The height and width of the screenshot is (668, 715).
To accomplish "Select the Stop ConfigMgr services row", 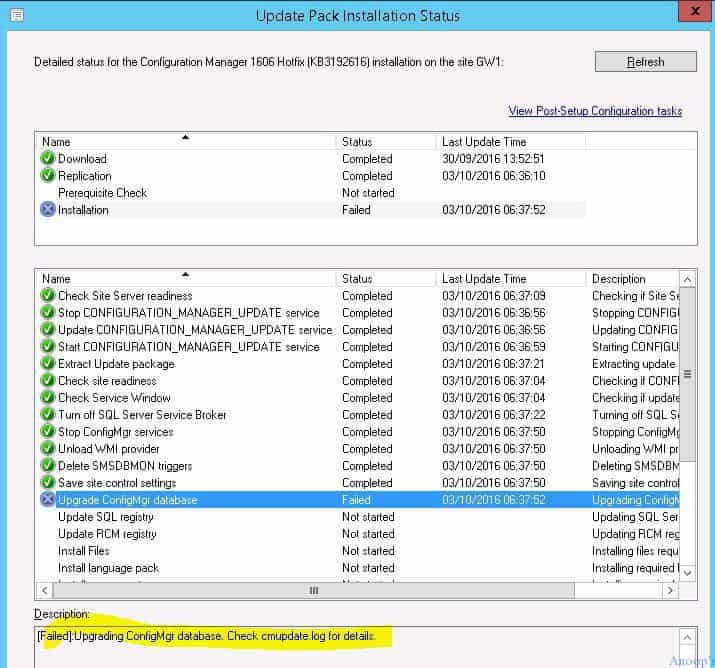I will (x=359, y=431).
